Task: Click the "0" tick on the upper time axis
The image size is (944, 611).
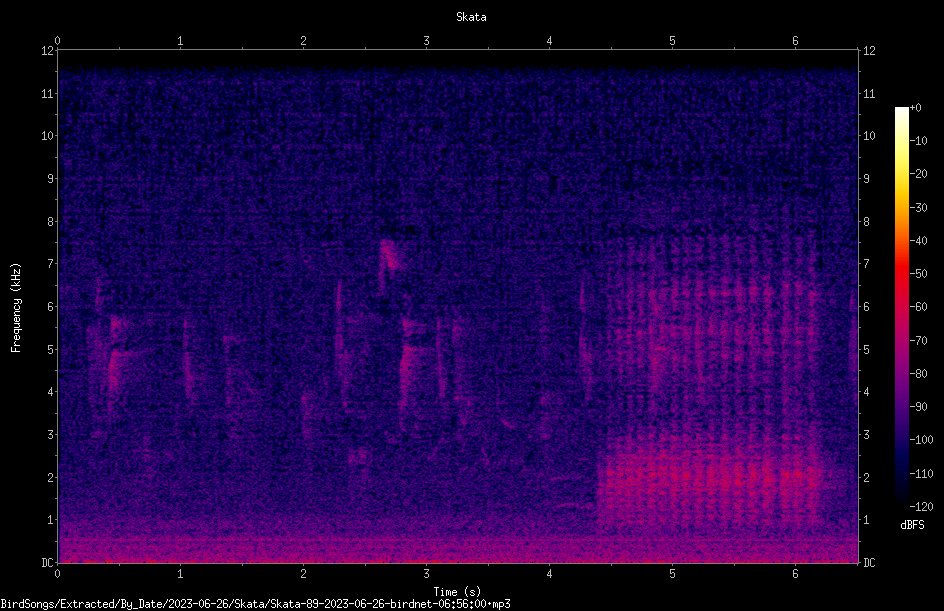Action: [57, 41]
